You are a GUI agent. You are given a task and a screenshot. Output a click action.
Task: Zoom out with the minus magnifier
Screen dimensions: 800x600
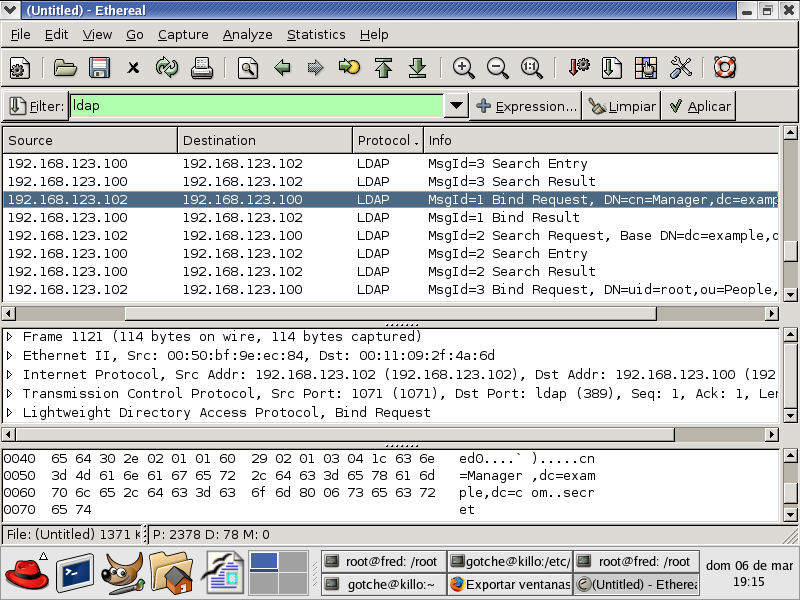[497, 67]
